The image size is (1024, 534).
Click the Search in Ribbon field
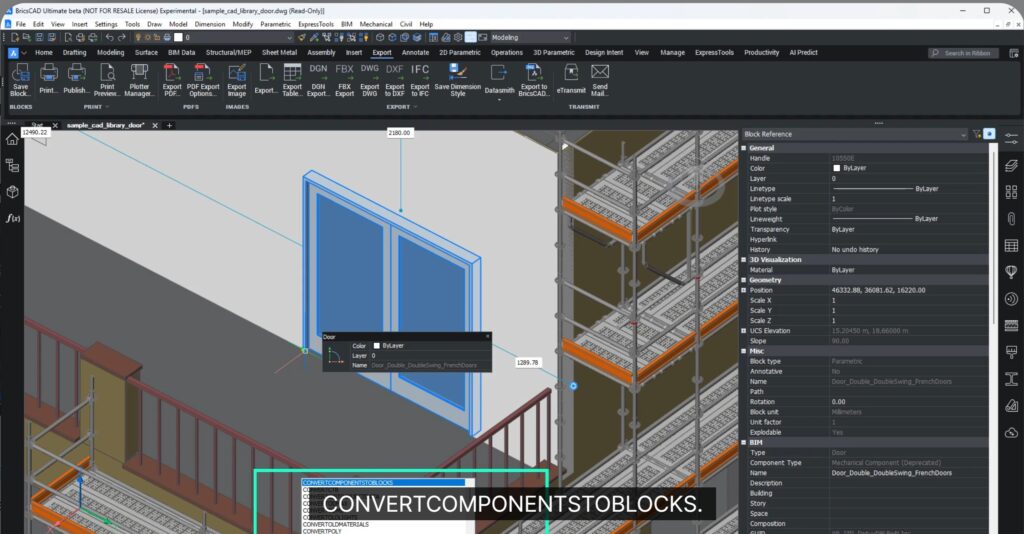(964, 53)
